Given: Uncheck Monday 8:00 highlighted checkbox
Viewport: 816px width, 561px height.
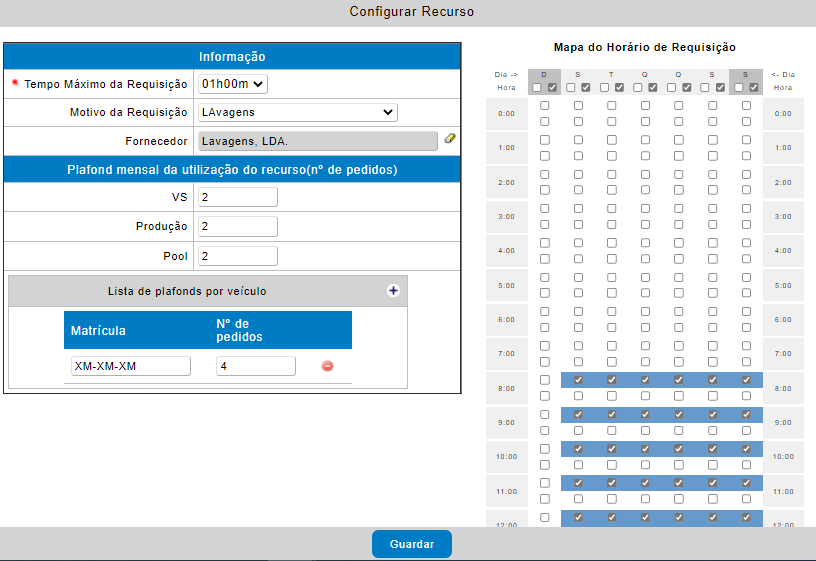Looking at the screenshot, I should (x=578, y=380).
